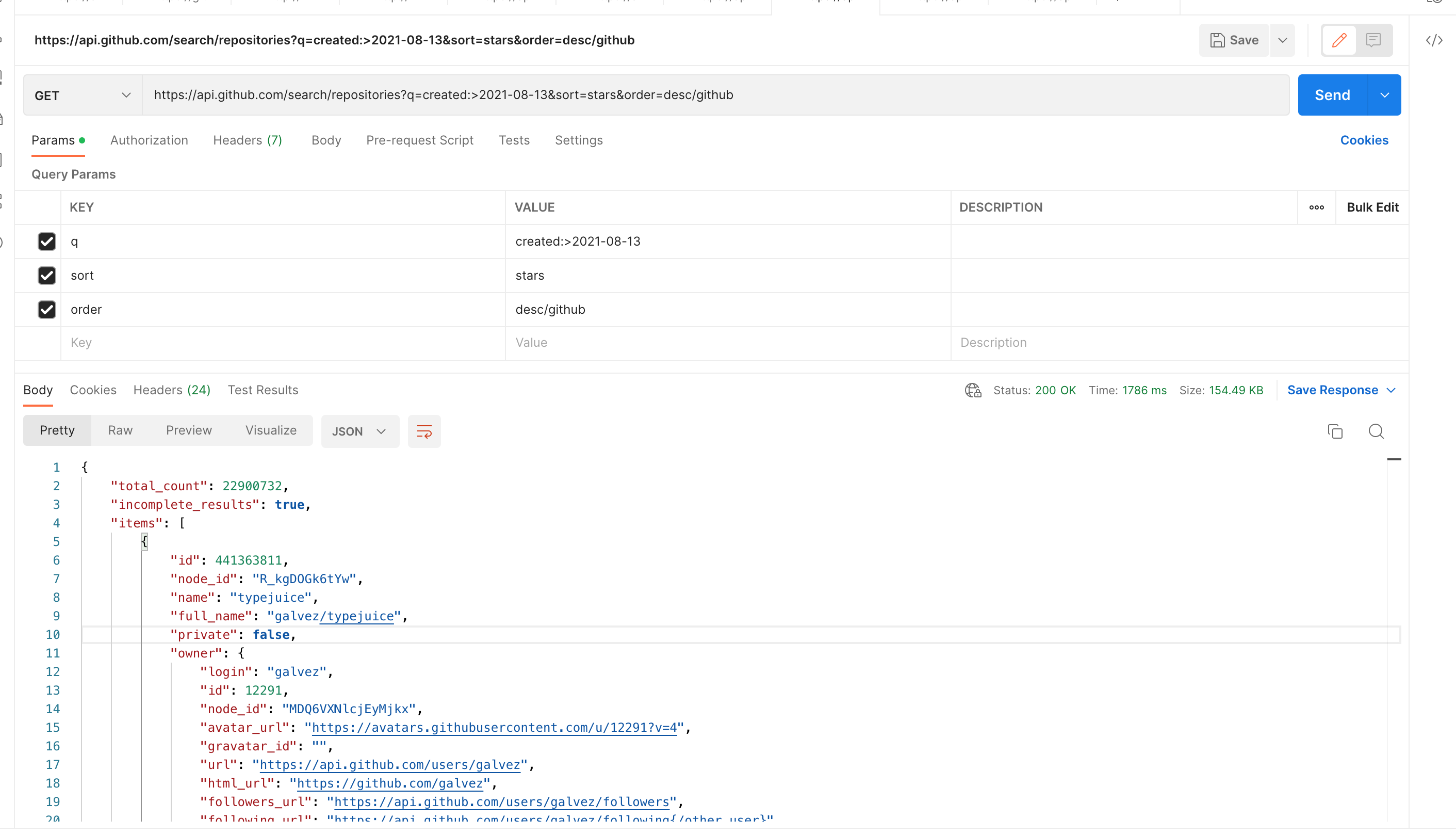Expand the Save dropdown arrow
Image resolution: width=1456 pixels, height=835 pixels.
pyautogui.click(x=1282, y=40)
